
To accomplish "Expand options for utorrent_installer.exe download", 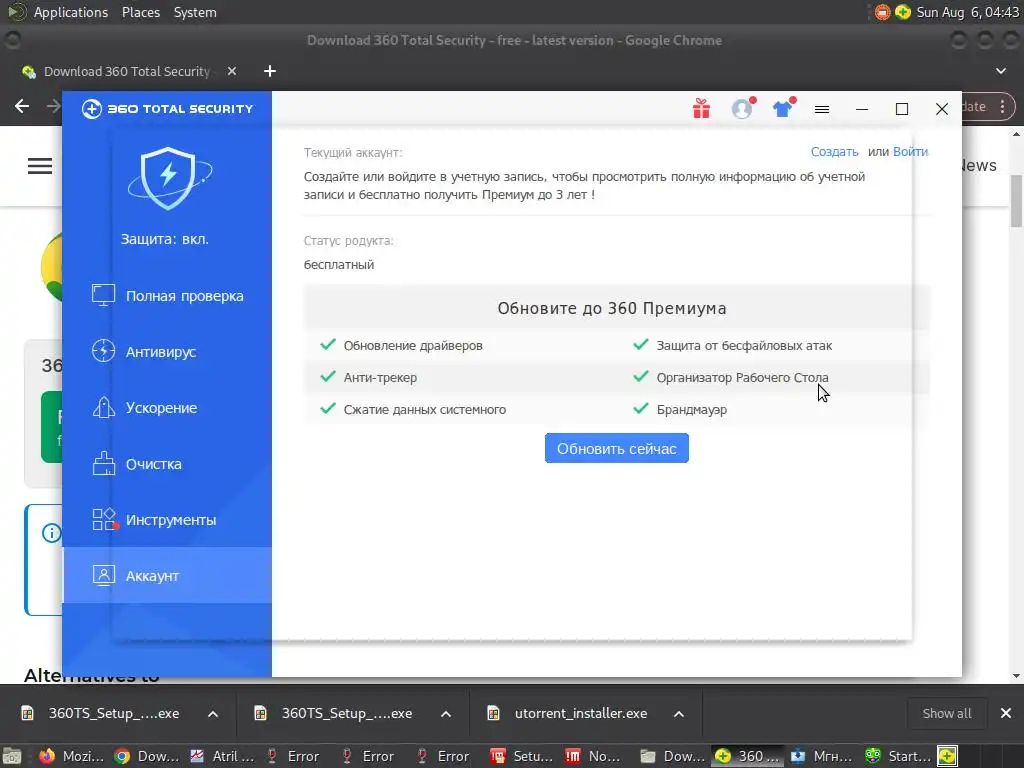I will (679, 714).
